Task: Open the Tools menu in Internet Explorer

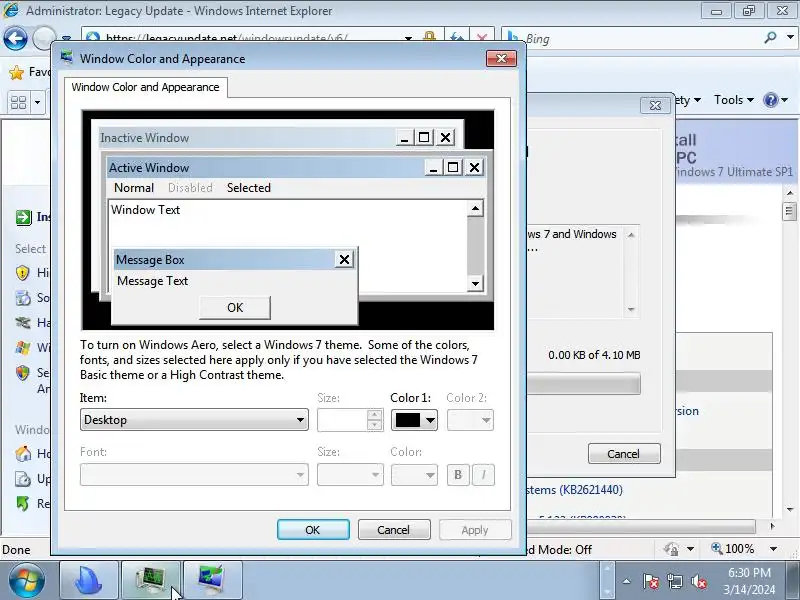Action: click(x=733, y=100)
